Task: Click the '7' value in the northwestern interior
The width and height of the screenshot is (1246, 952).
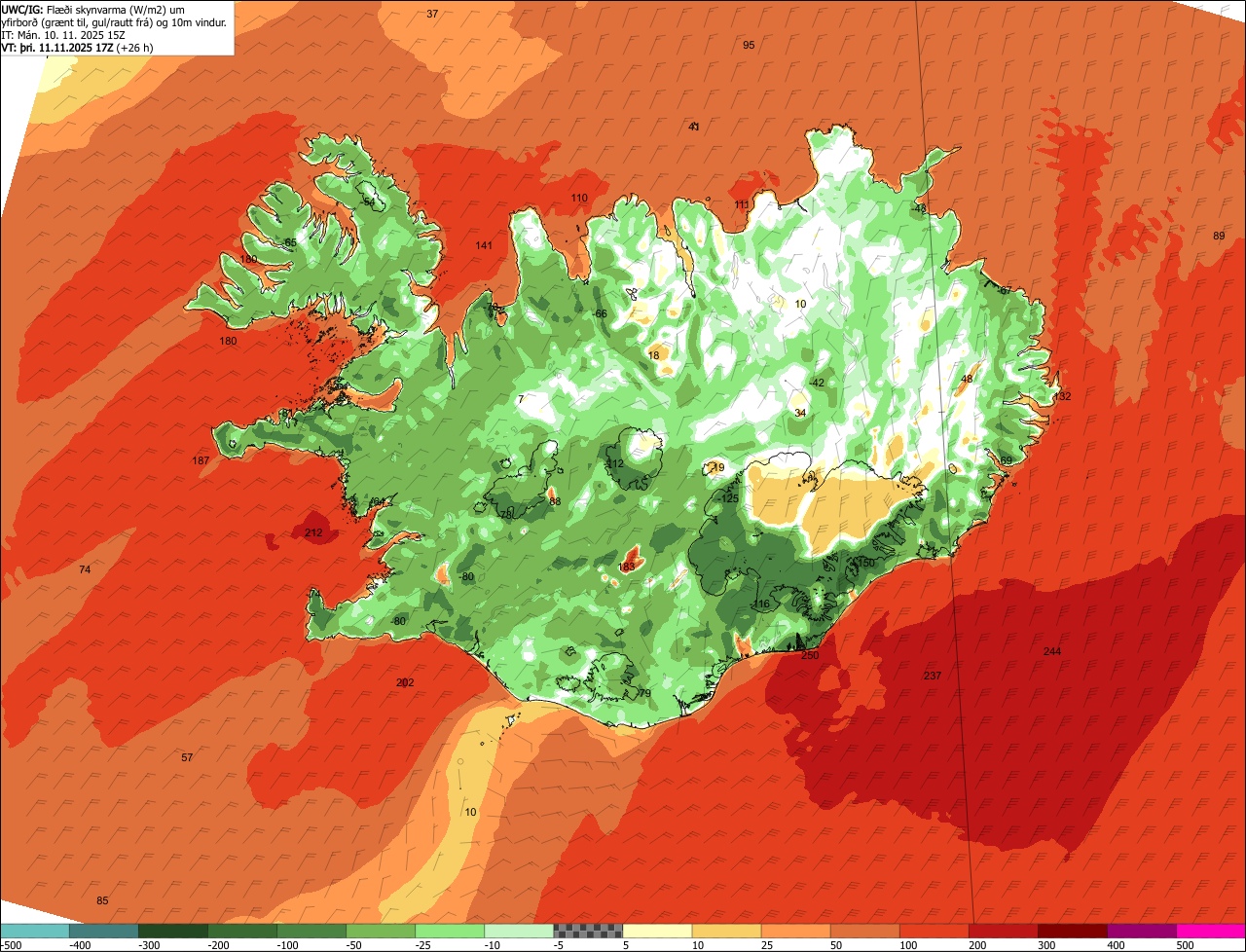Action: [x=521, y=399]
